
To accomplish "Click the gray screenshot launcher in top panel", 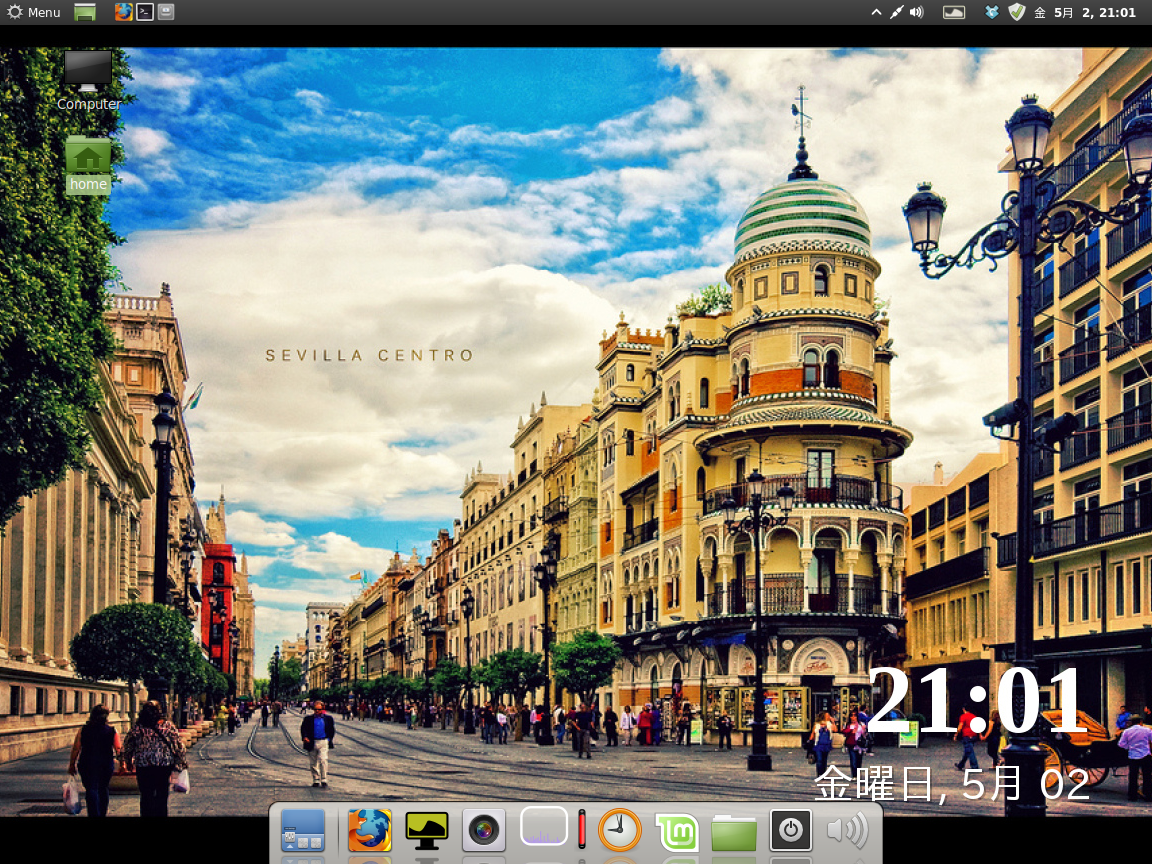I will [166, 12].
